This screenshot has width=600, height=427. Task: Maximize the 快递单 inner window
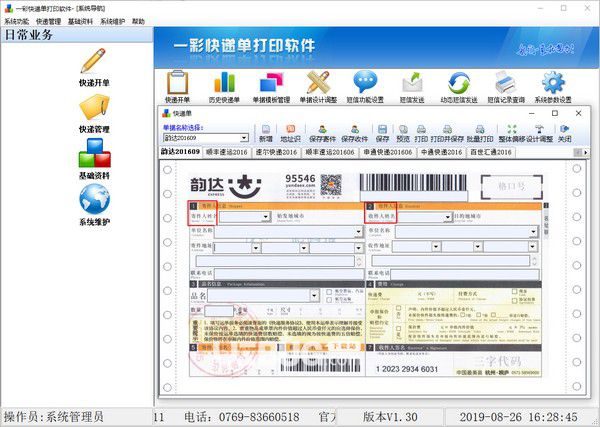point(555,113)
